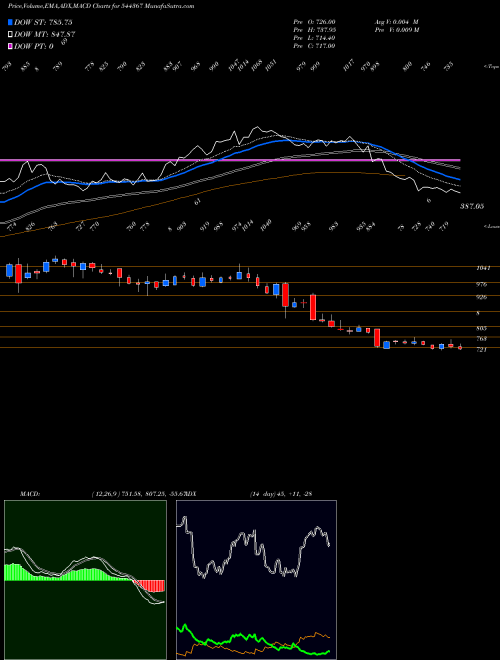Screen dimensions: 500x660
Task: Click the 721 price level label
Action: (481, 350)
